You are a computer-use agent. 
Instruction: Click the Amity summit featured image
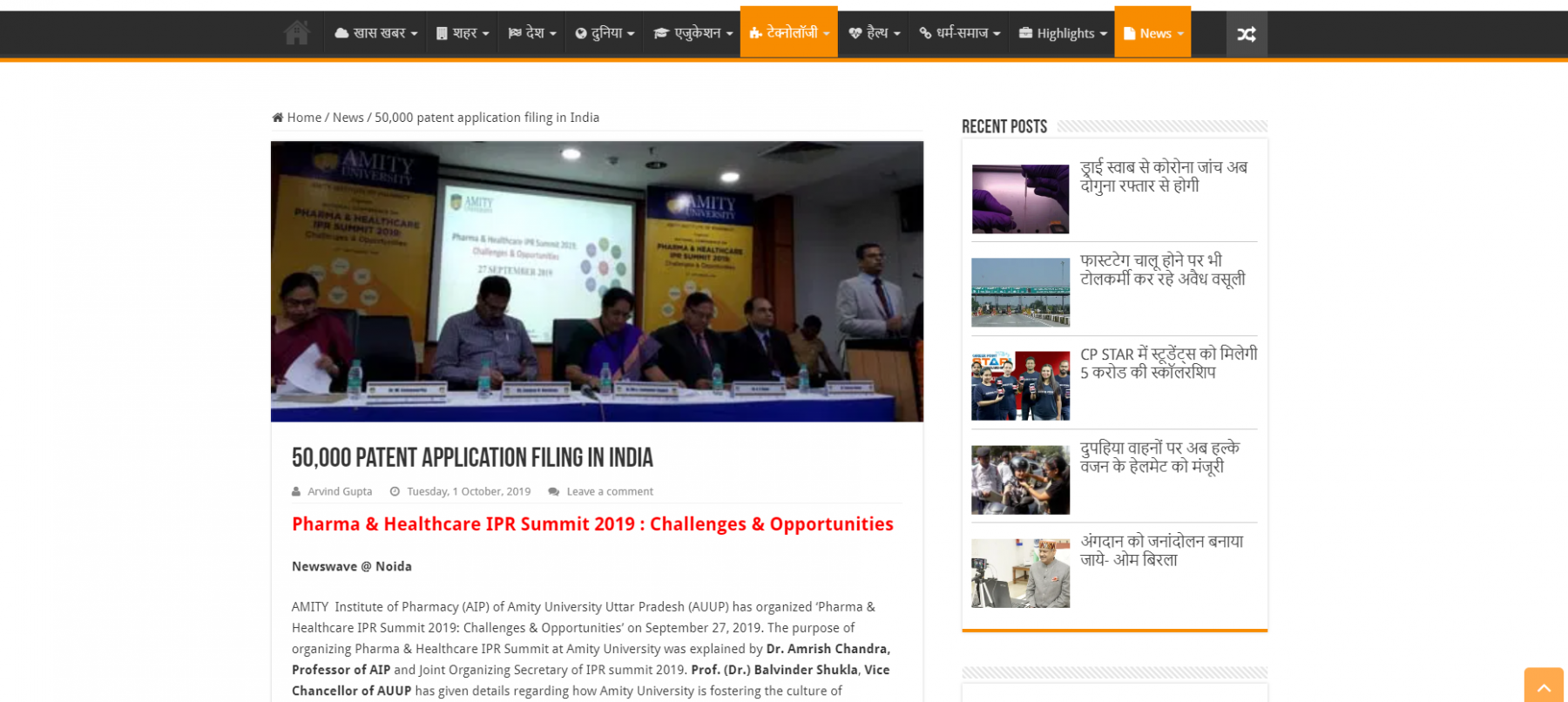tap(597, 281)
